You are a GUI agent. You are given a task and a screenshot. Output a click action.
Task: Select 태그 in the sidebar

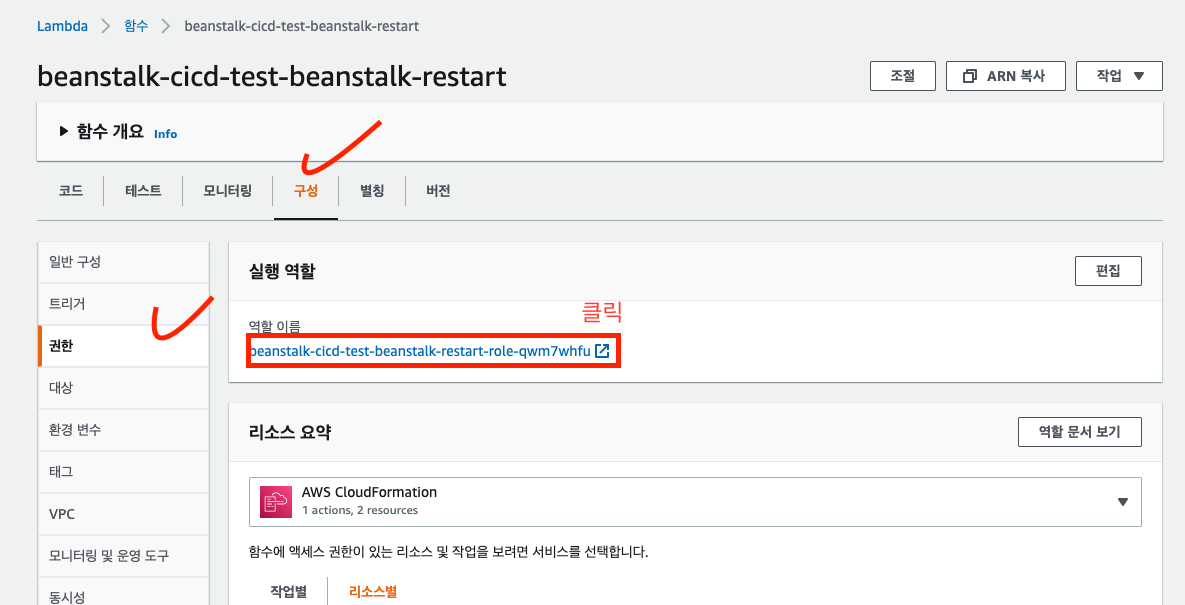pos(123,471)
